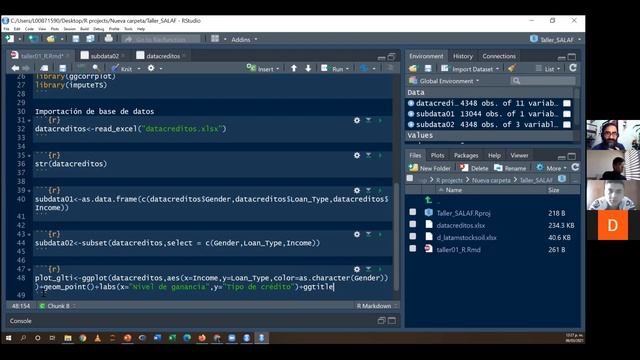Open the History tab

click(x=462, y=56)
